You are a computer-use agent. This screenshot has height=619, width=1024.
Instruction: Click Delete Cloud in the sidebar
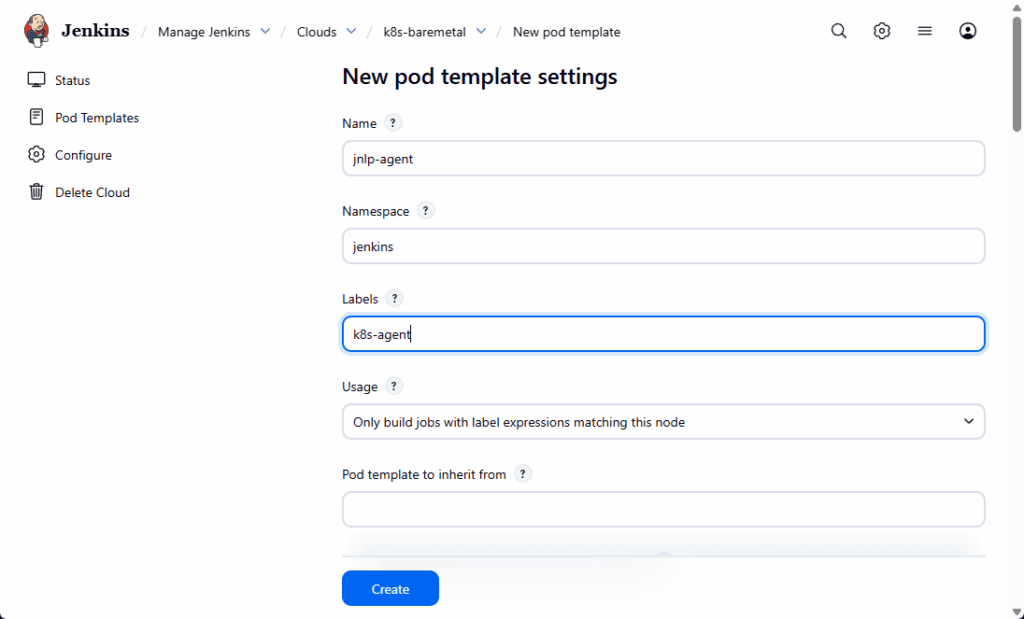92,192
